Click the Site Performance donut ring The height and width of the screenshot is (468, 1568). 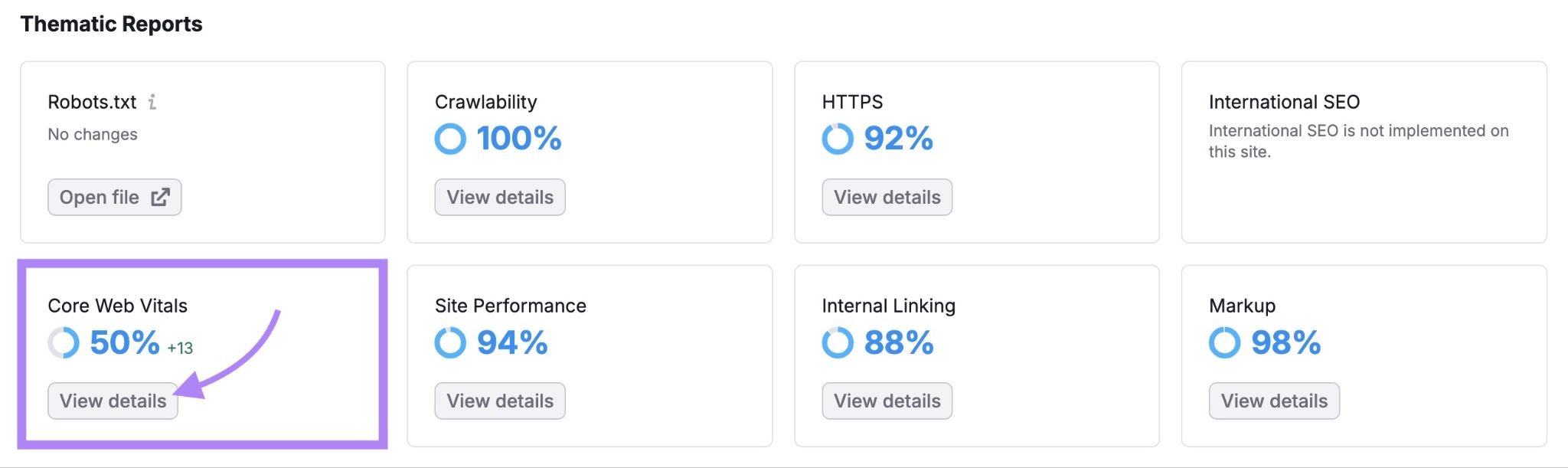point(451,343)
